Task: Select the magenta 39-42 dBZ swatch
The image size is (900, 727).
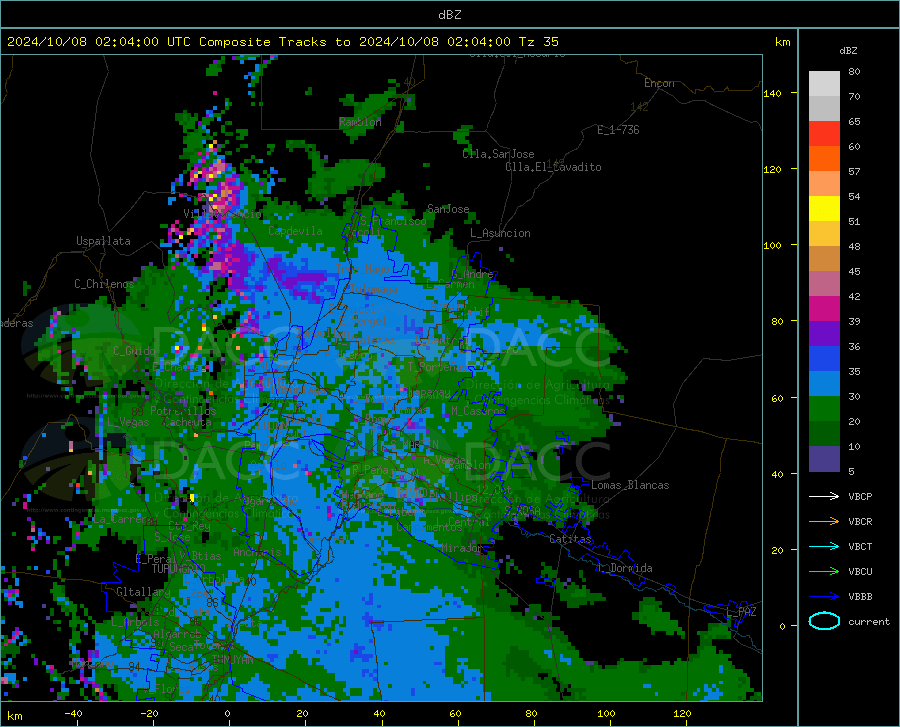Action: (x=824, y=309)
